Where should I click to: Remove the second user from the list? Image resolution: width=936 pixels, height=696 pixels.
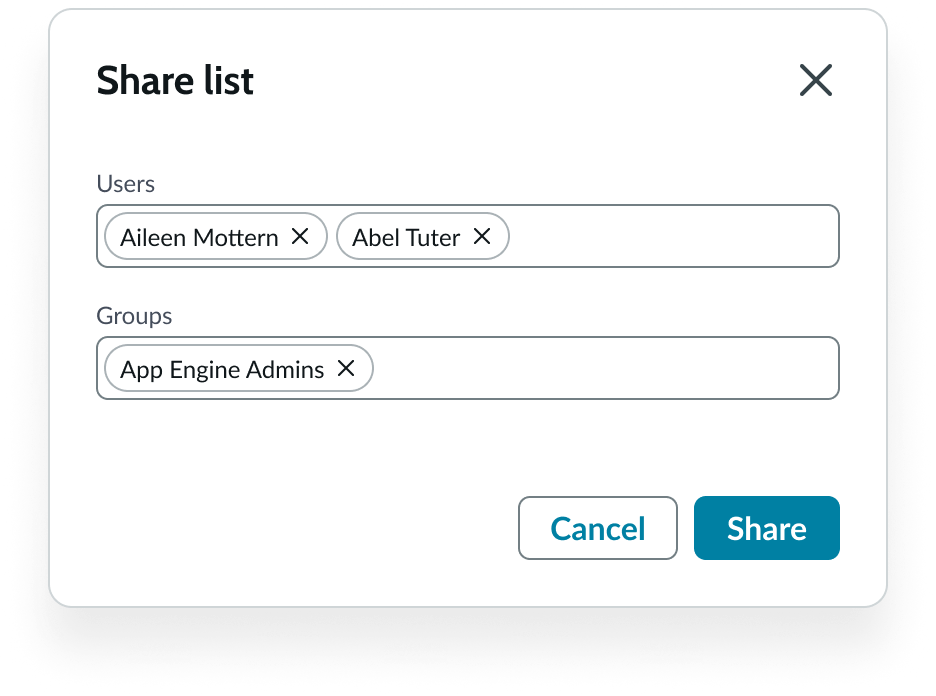tap(482, 237)
